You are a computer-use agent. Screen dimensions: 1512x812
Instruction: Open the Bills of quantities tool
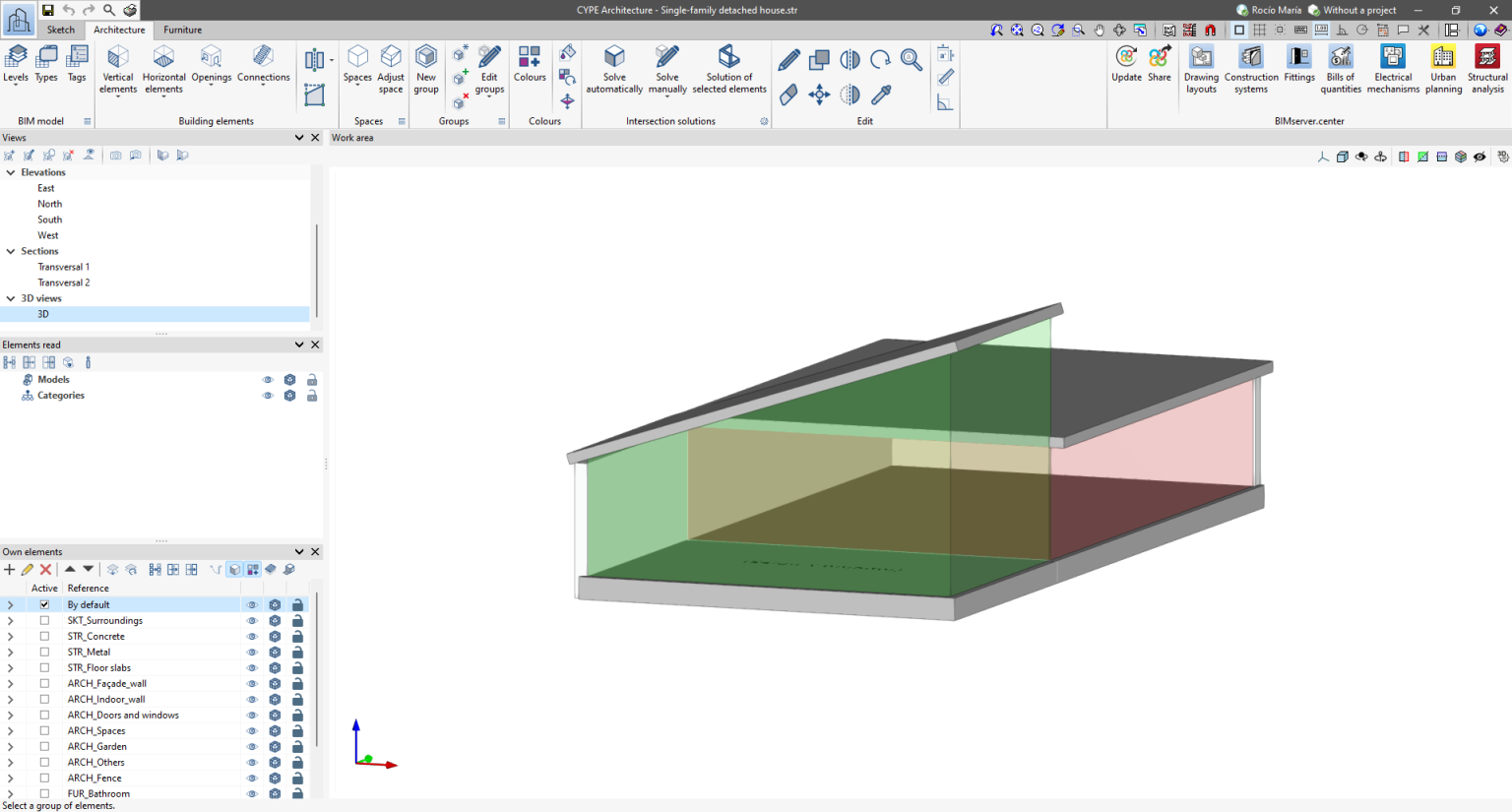click(1340, 67)
